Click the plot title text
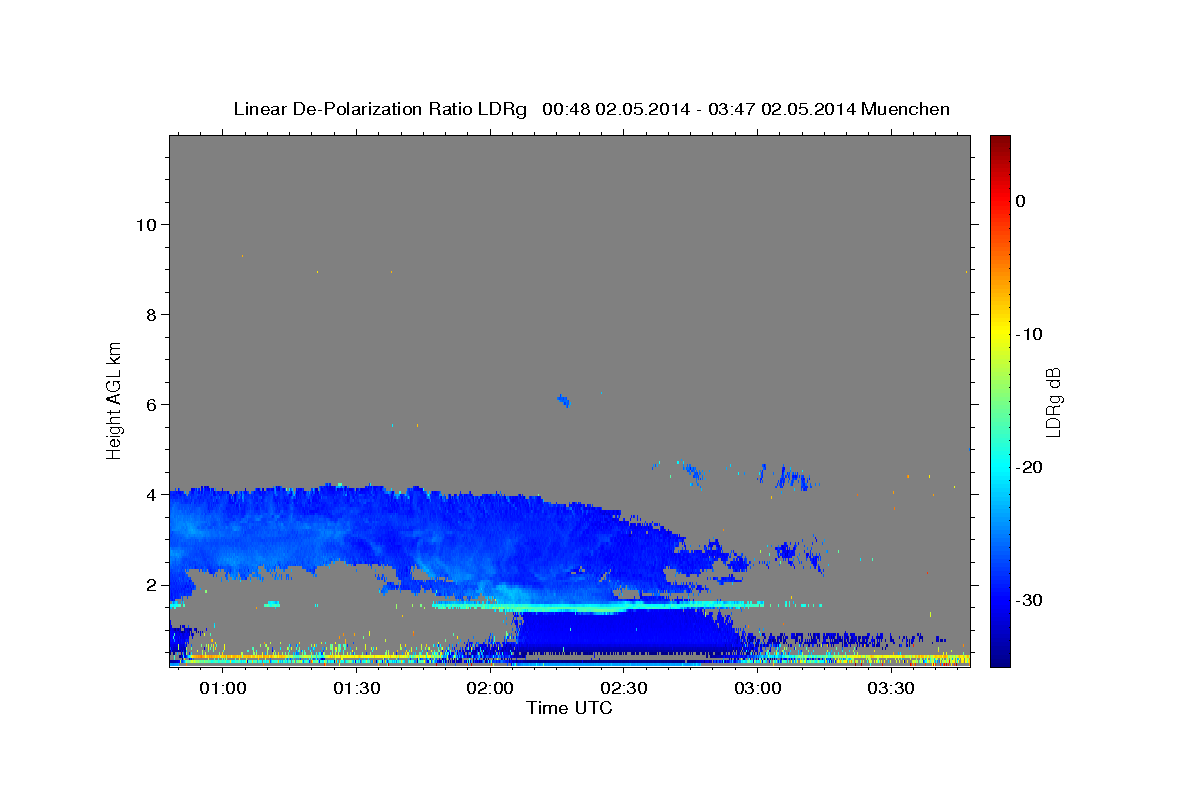1200x800 pixels. coord(591,109)
